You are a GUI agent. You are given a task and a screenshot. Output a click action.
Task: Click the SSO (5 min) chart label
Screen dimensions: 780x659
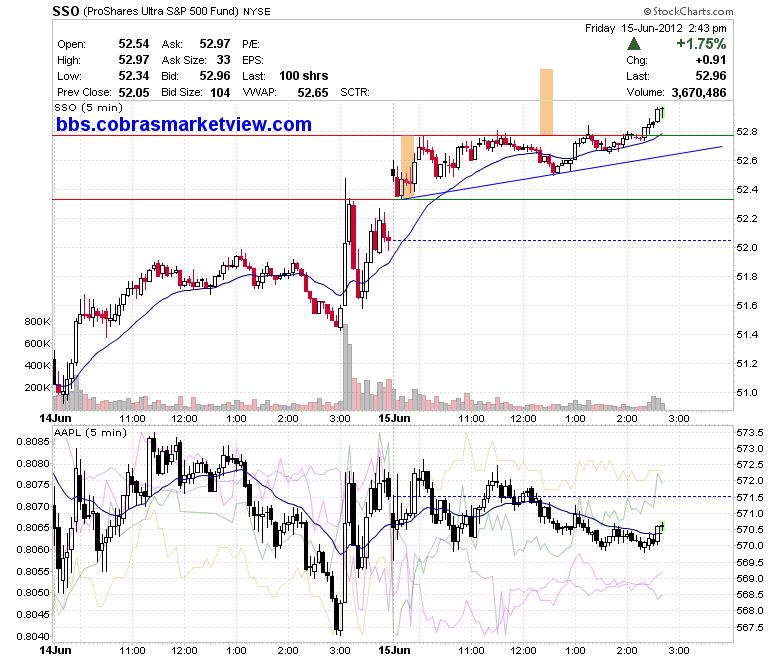pyautogui.click(x=88, y=107)
